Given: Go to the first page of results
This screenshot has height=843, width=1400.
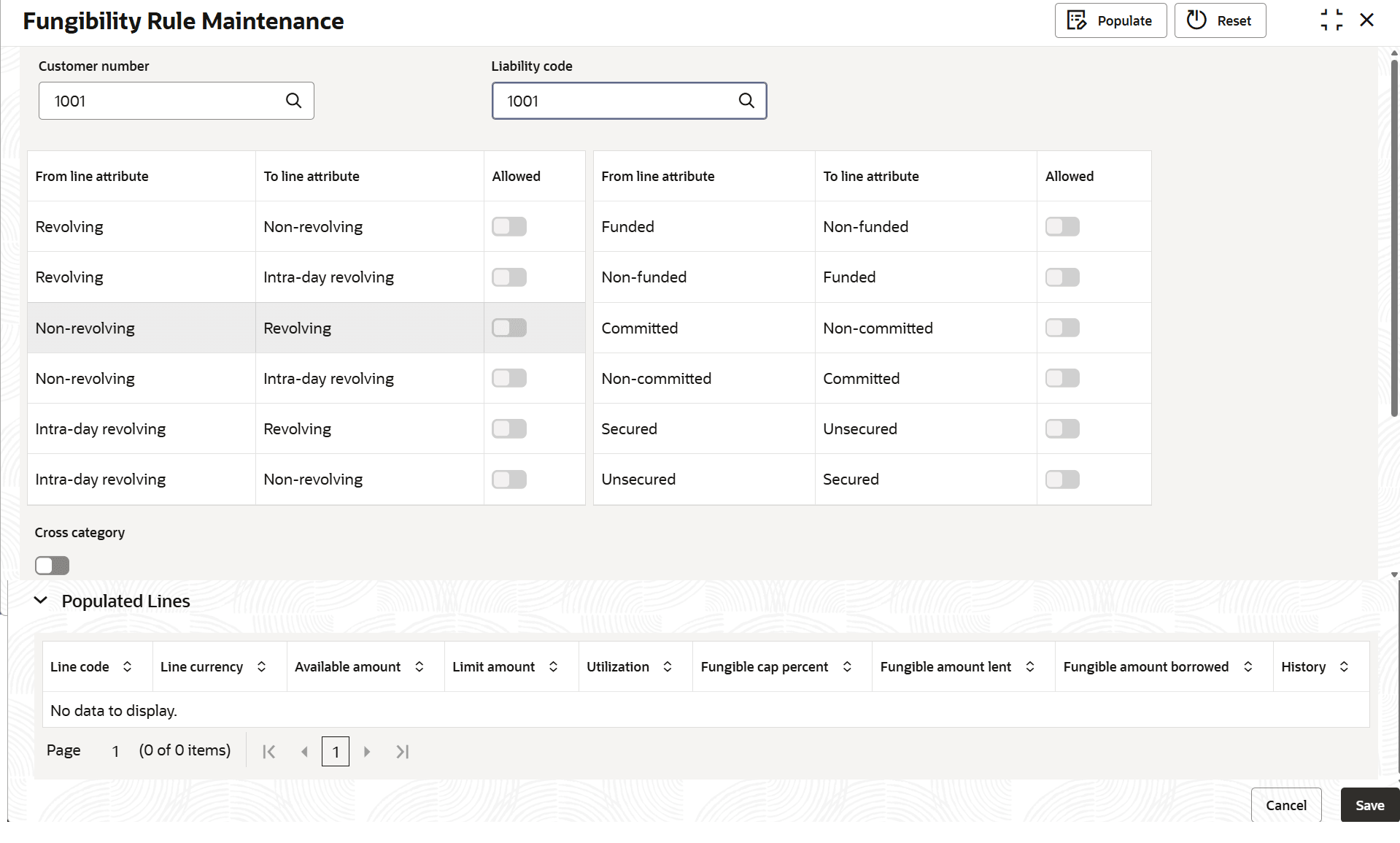Looking at the screenshot, I should tap(268, 751).
